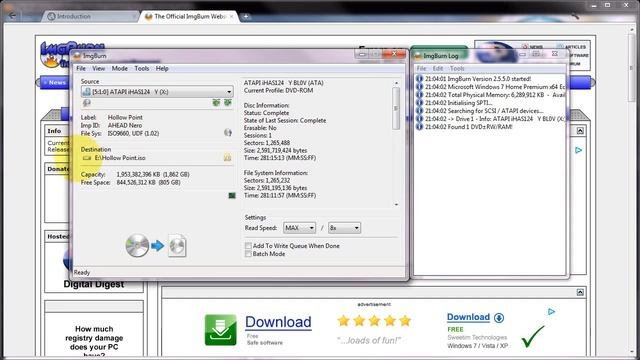This screenshot has width=640, height=360.
Task: Click the green download arrow ad icon
Action: coord(220,330)
